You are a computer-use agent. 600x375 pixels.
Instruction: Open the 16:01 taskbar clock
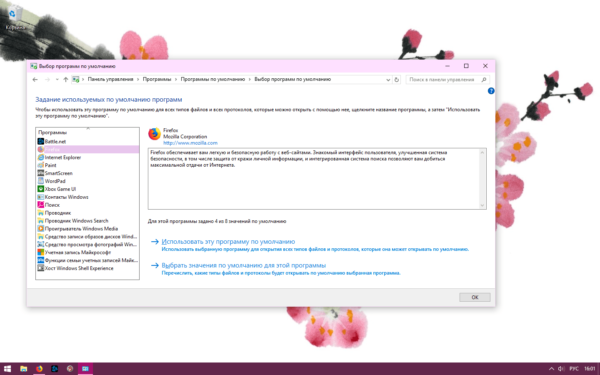(590, 369)
